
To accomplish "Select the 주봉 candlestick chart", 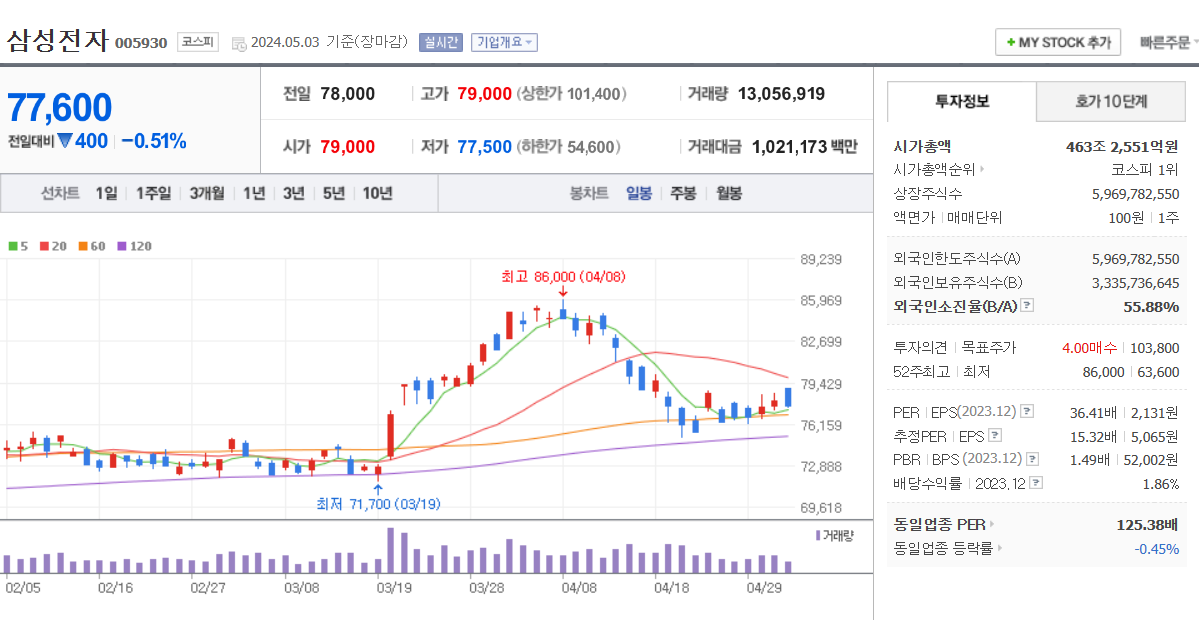I will tap(683, 193).
